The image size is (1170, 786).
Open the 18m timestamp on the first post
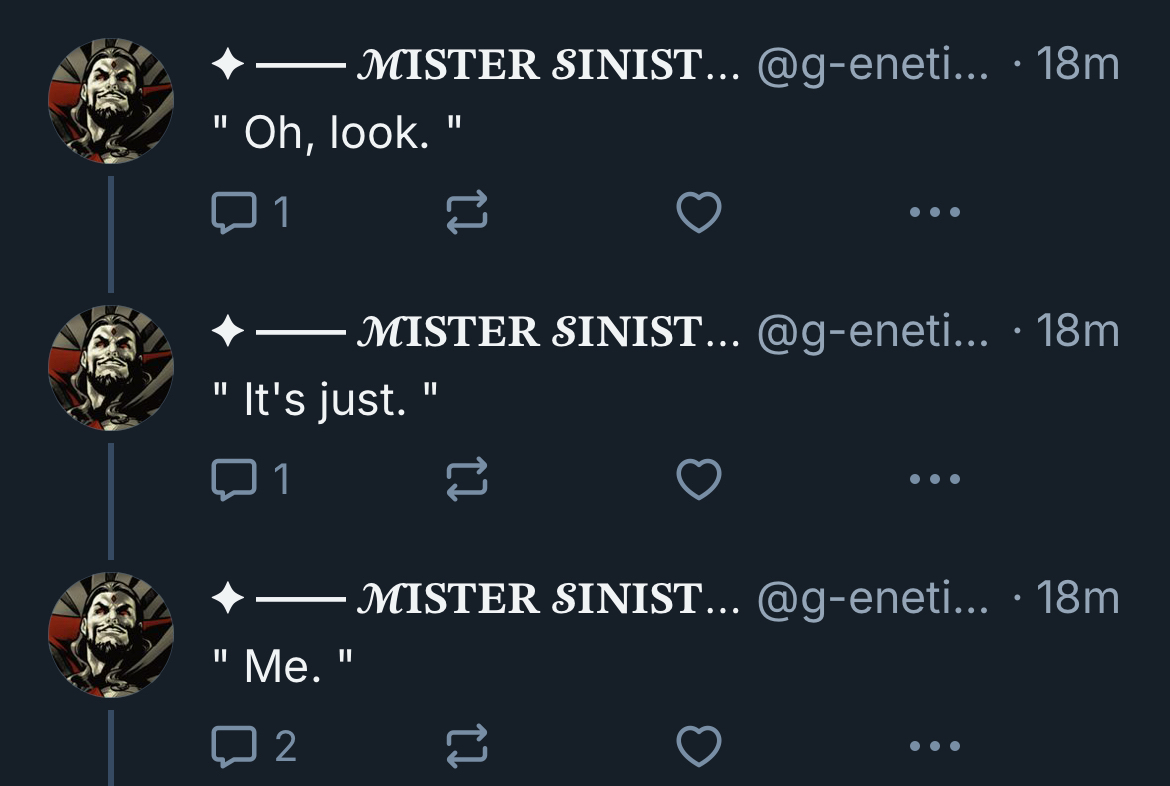pos(1077,66)
